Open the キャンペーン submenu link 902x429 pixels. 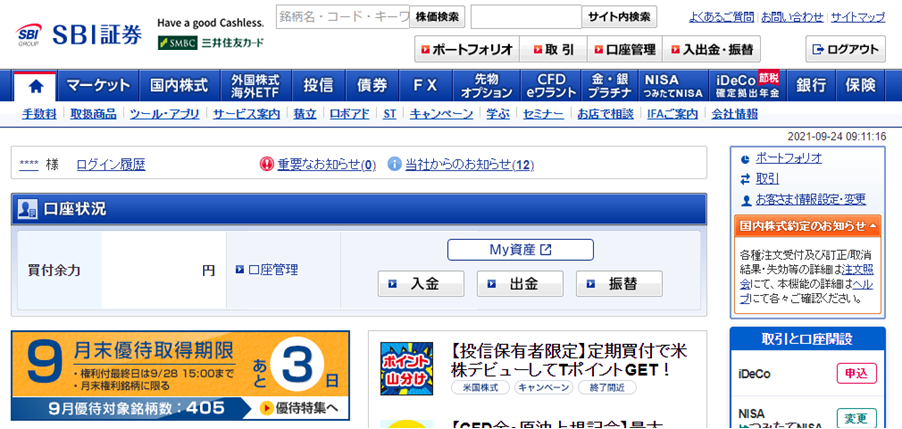coord(441,114)
